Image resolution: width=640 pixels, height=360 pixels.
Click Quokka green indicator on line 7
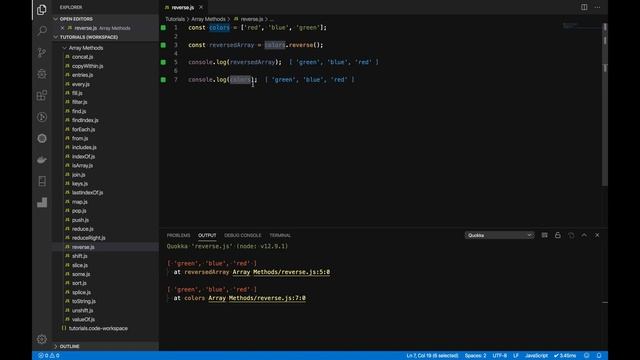[163, 80]
